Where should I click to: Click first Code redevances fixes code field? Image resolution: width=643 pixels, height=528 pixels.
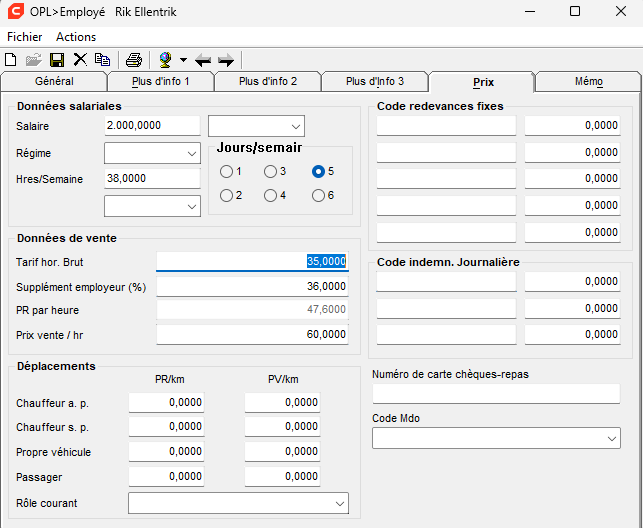446,125
